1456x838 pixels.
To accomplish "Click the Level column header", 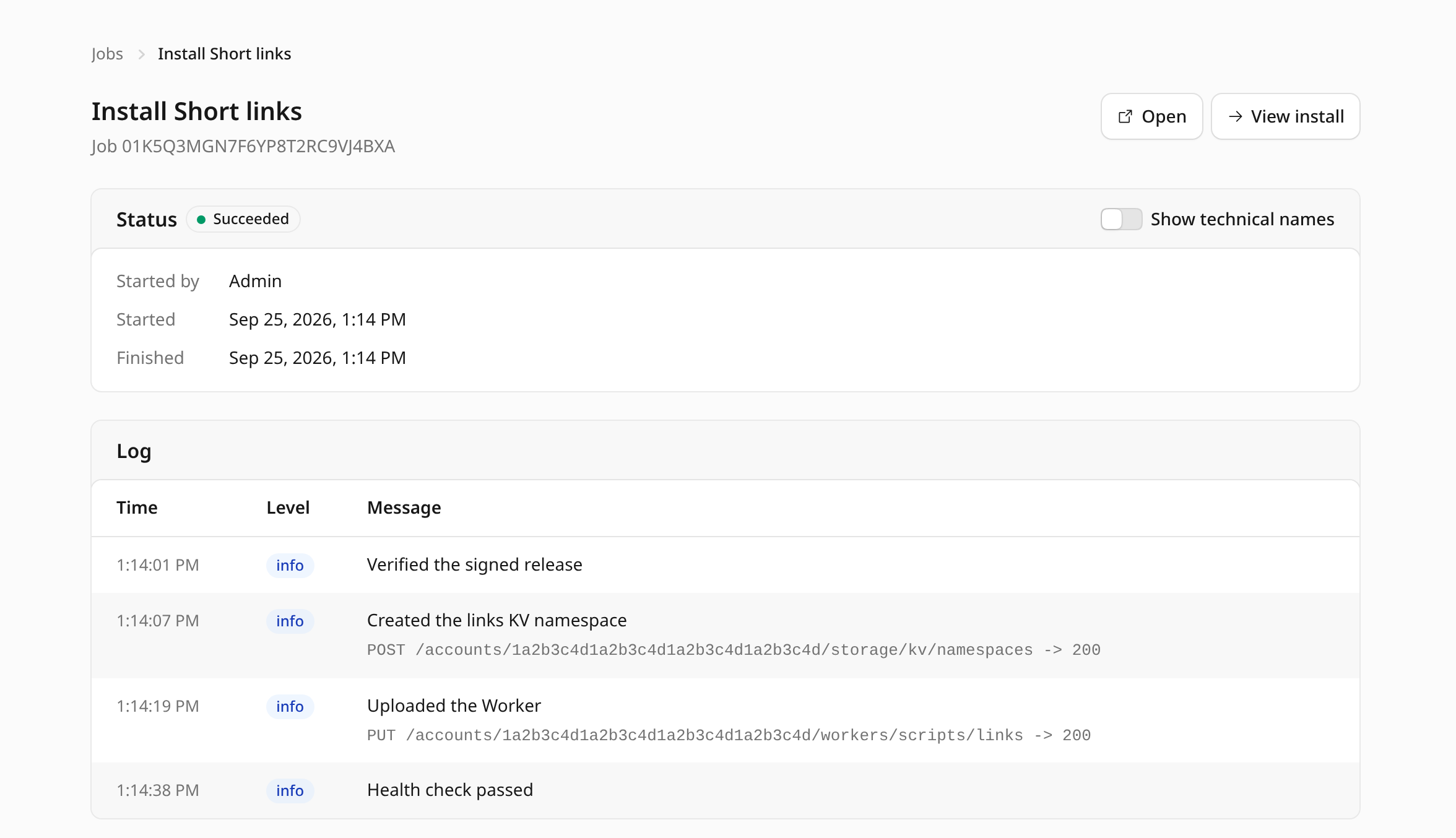I will point(288,508).
